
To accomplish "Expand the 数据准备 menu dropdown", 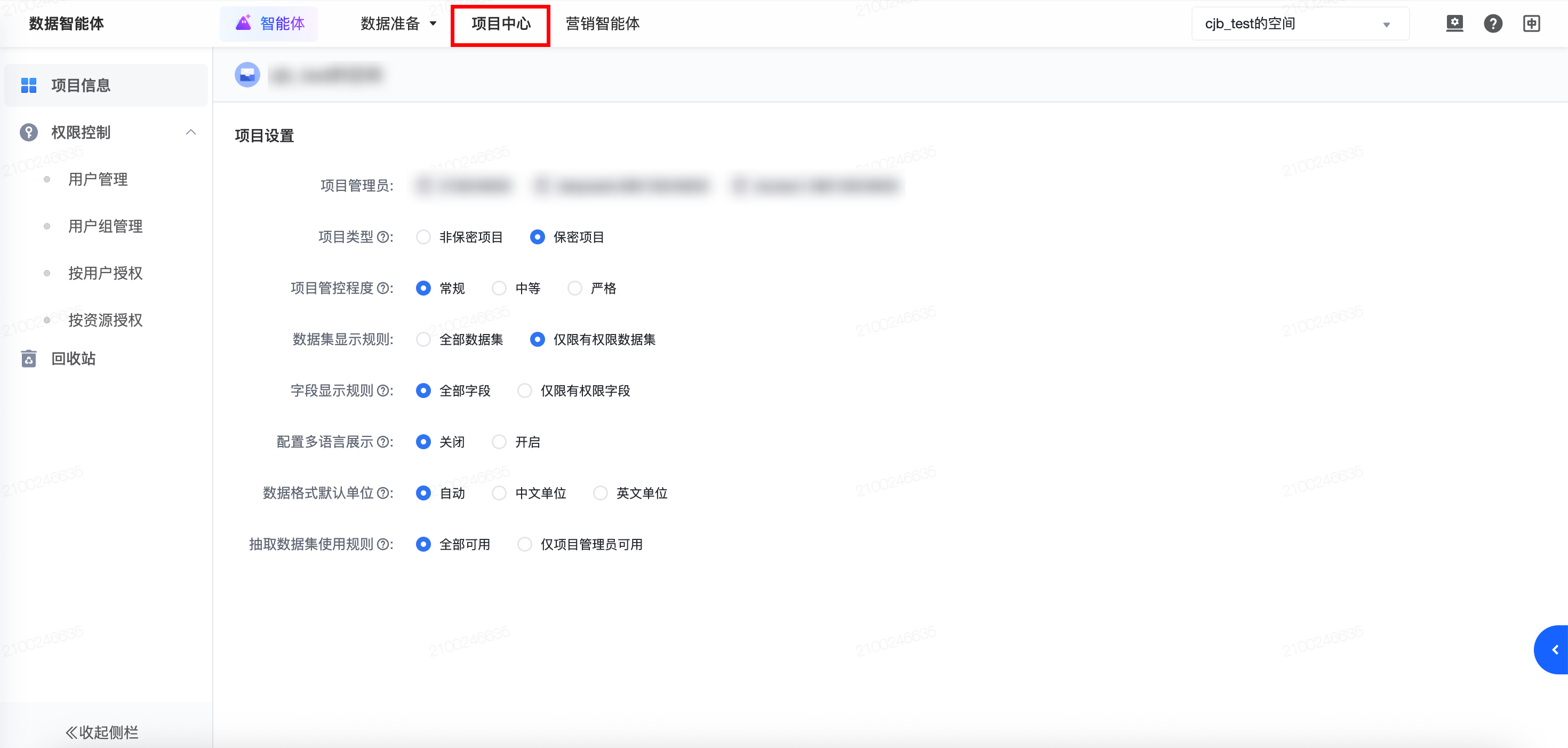I will 399,24.
